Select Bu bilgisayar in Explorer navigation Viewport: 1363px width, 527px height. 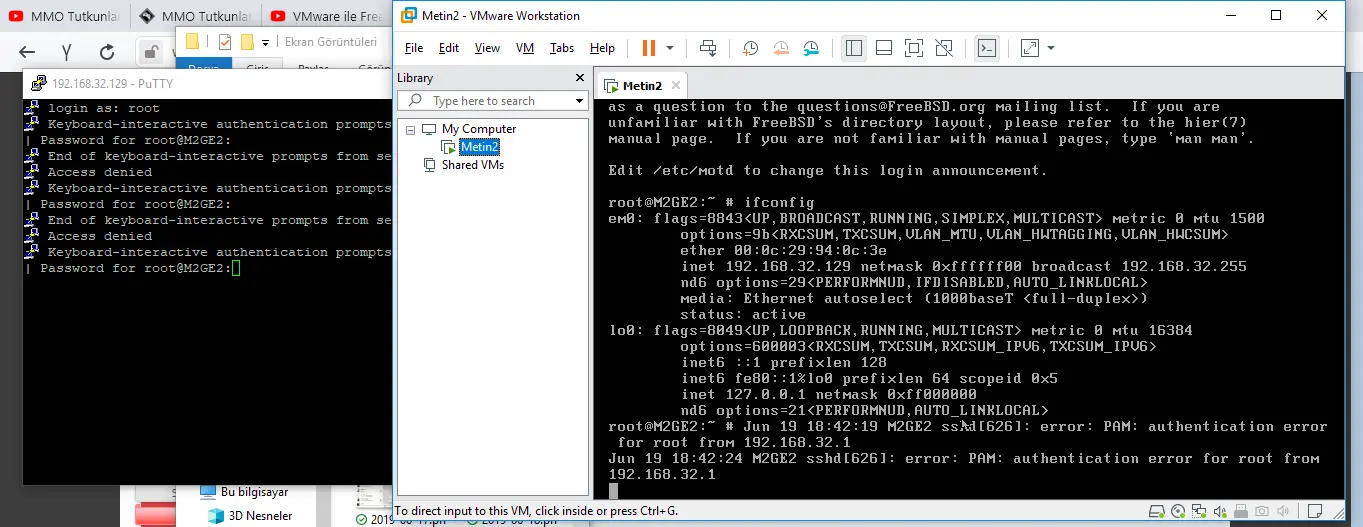click(254, 492)
